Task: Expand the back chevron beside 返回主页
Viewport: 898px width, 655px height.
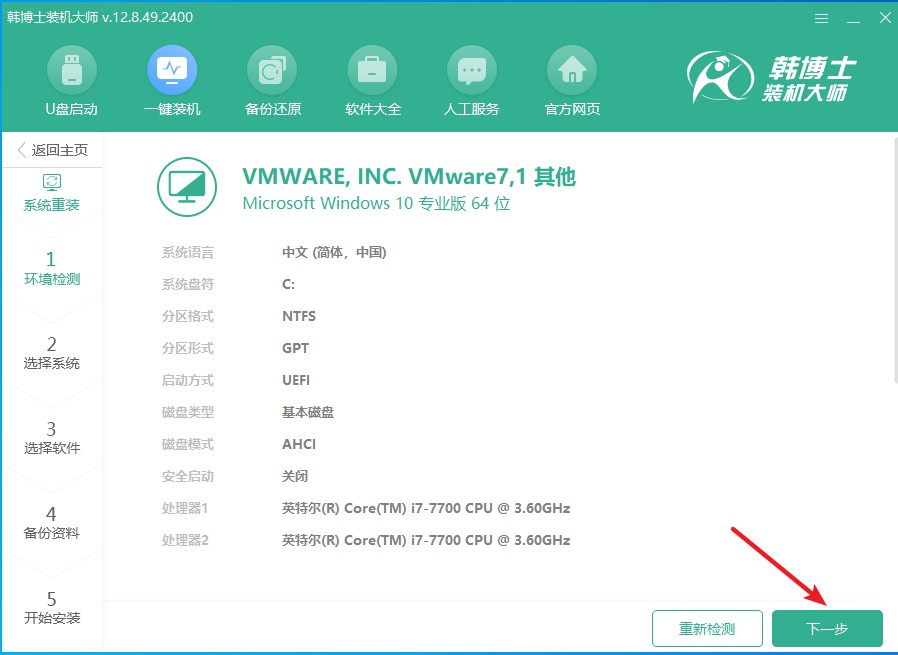Action: pyautogui.click(x=20, y=149)
